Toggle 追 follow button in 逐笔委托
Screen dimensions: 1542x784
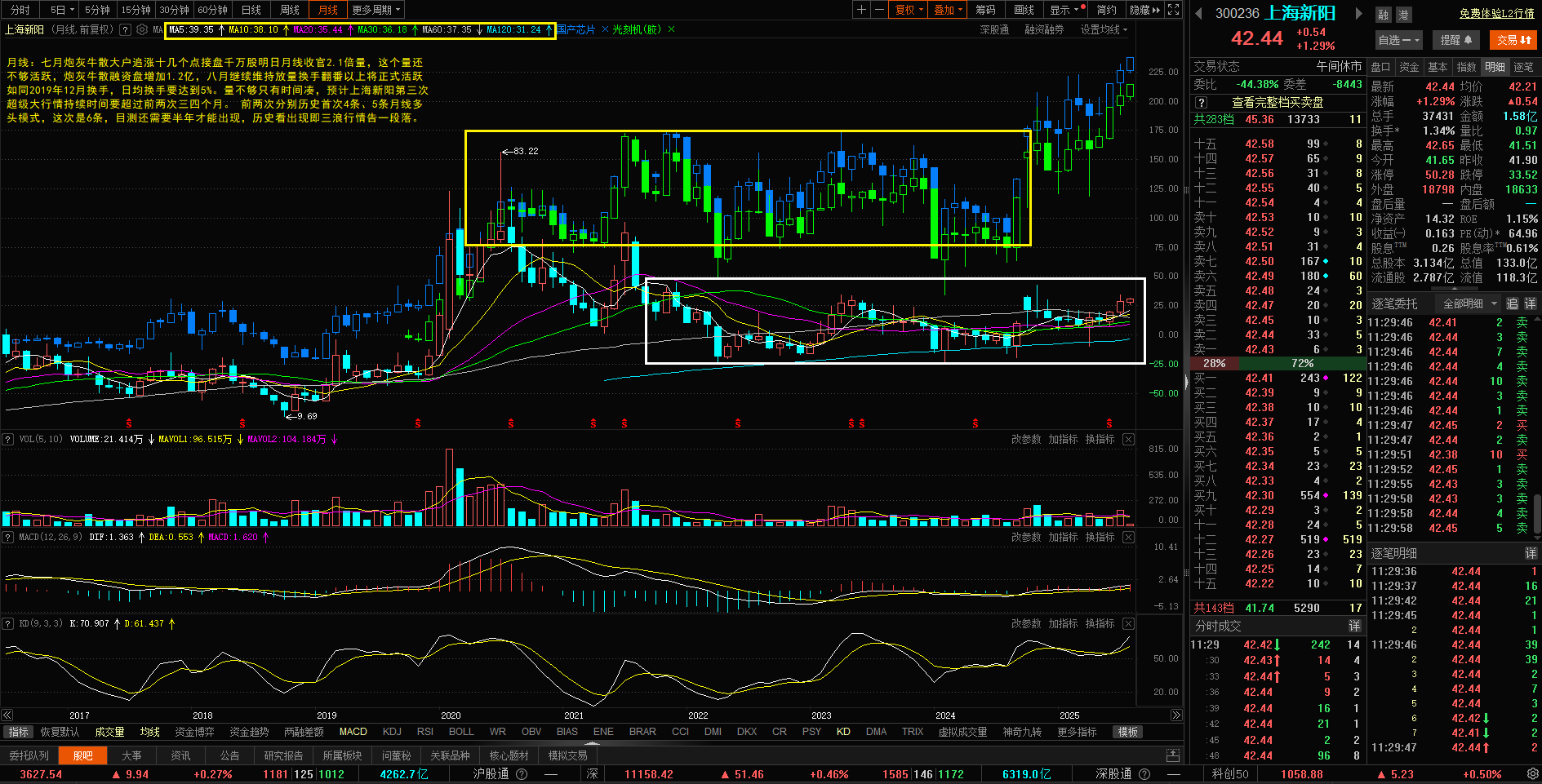pyautogui.click(x=1512, y=303)
